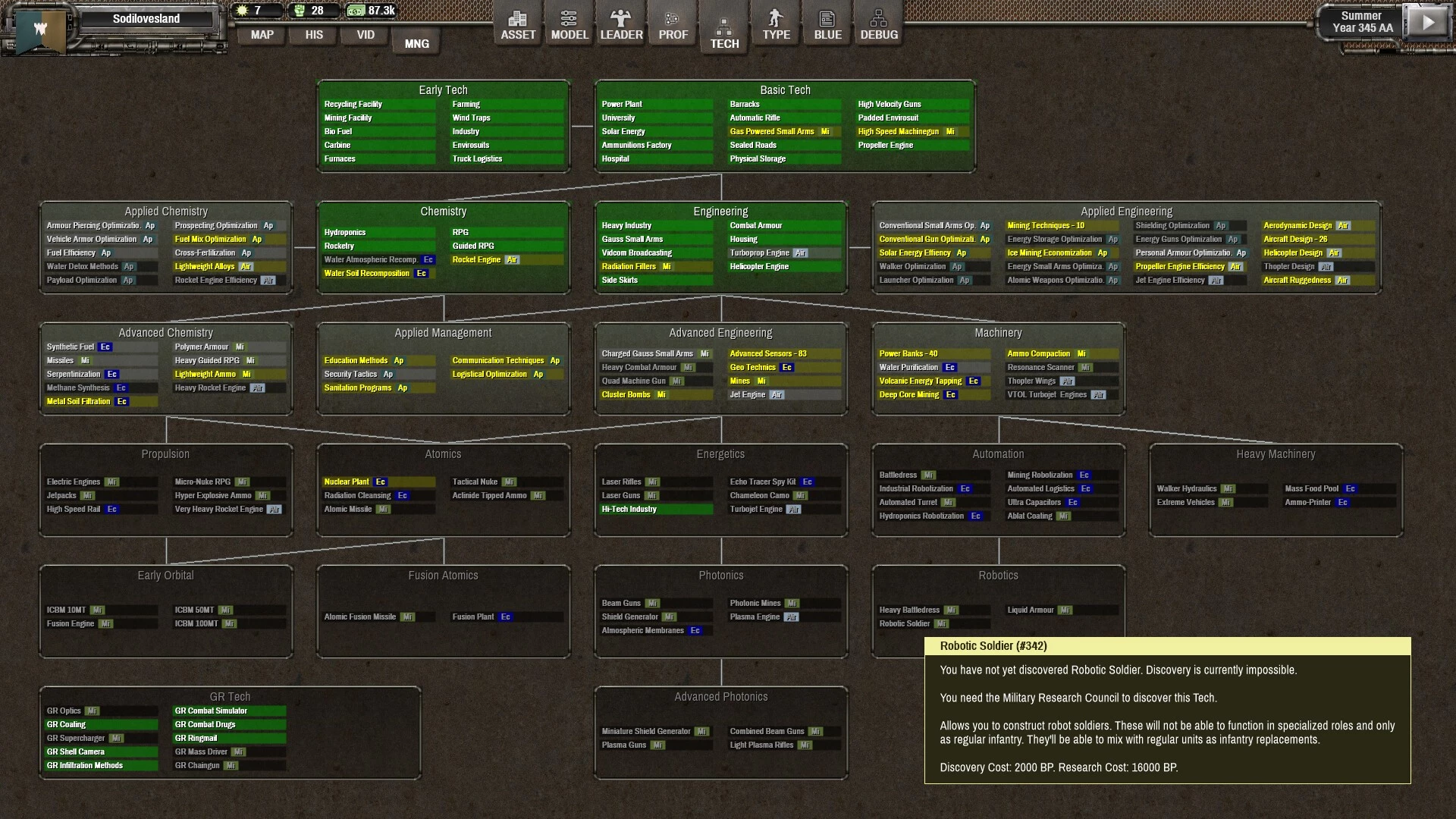Click the regime flag emblem
This screenshot has width=1456, height=819.
pyautogui.click(x=41, y=29)
